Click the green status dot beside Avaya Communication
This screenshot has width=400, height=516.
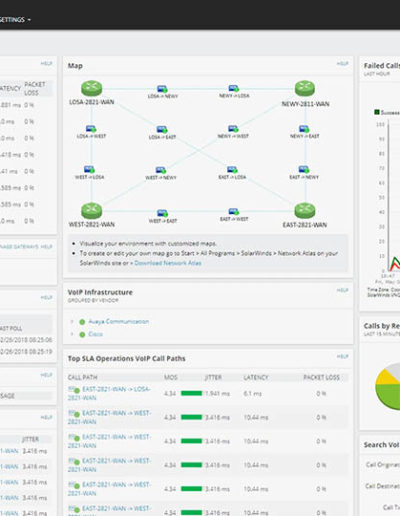pos(82,322)
